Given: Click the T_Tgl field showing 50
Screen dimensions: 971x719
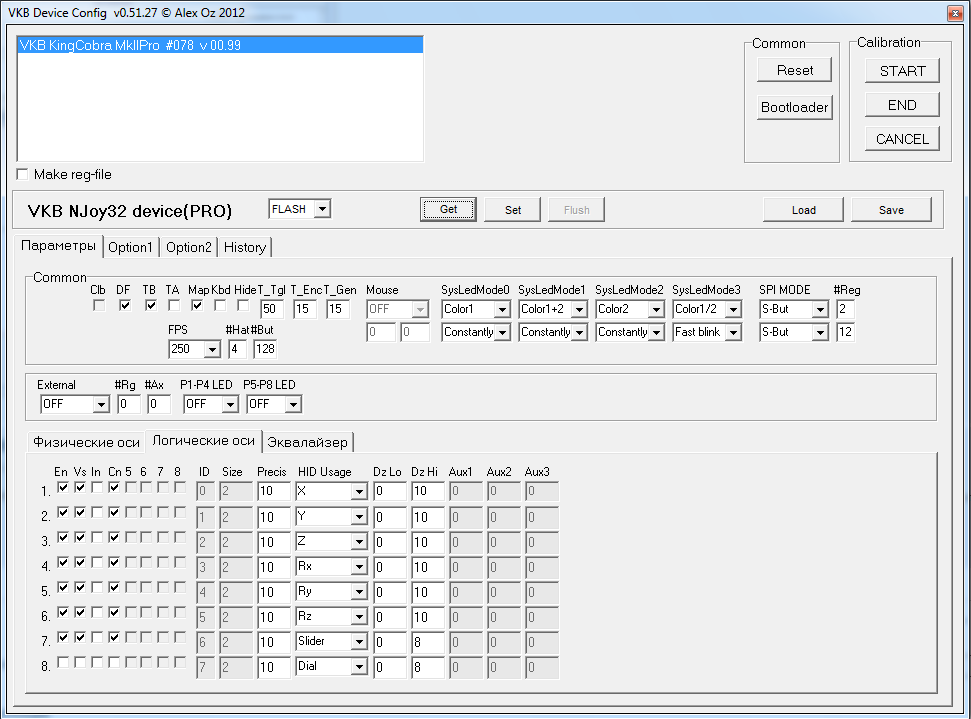Looking at the screenshot, I should pyautogui.click(x=272, y=309).
